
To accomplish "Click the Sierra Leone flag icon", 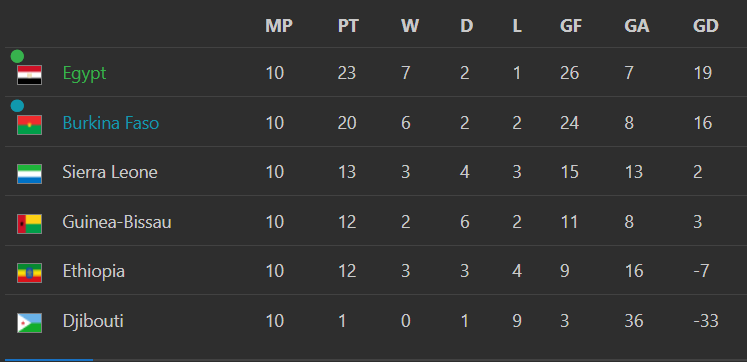I will (x=30, y=174).
